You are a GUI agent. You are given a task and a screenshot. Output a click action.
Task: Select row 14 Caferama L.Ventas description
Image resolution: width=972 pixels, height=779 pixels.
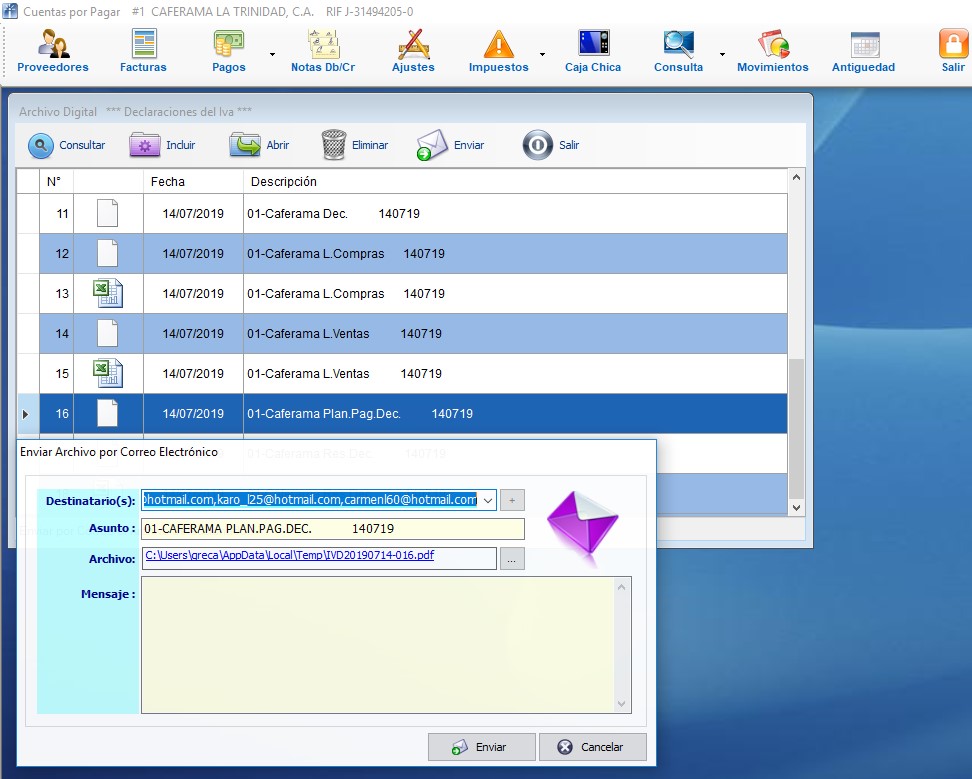344,333
